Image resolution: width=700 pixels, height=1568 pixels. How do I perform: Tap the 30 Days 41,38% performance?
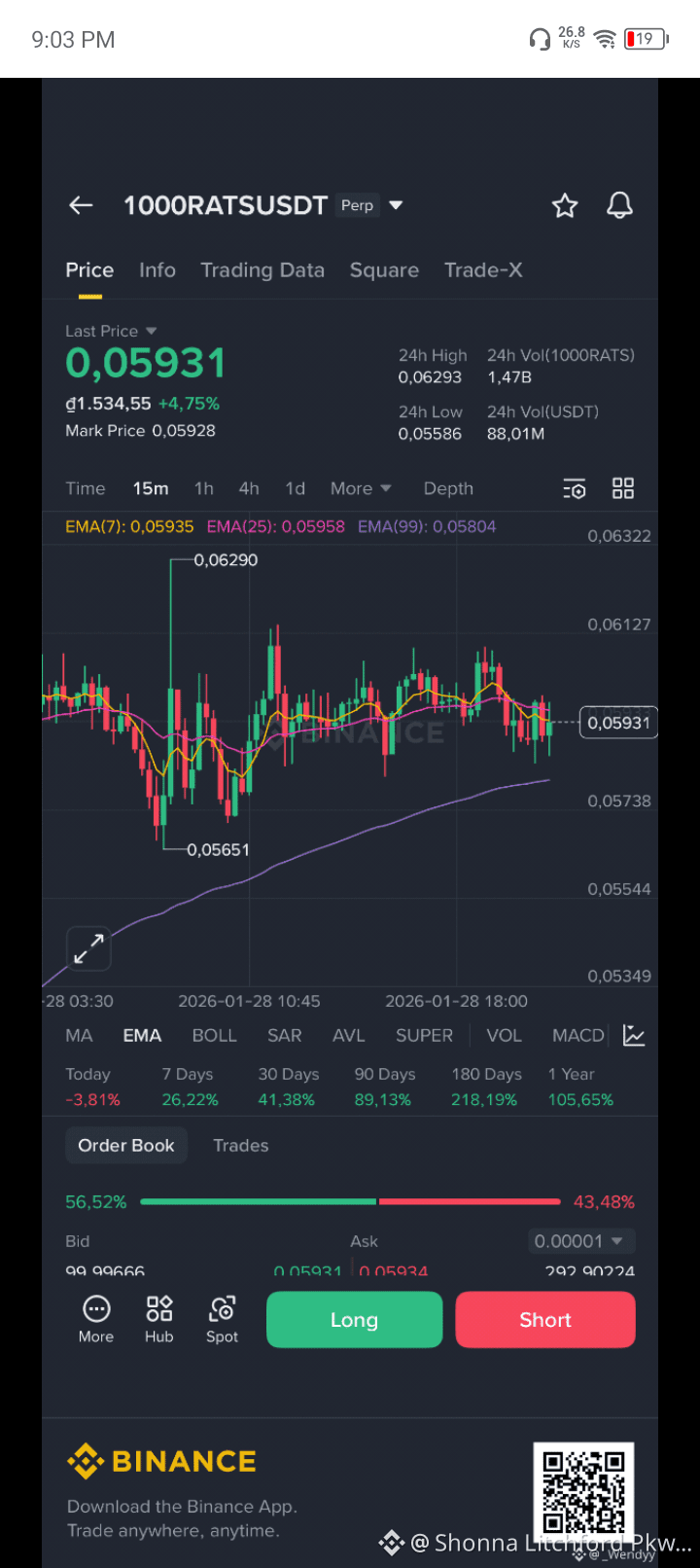288,1087
